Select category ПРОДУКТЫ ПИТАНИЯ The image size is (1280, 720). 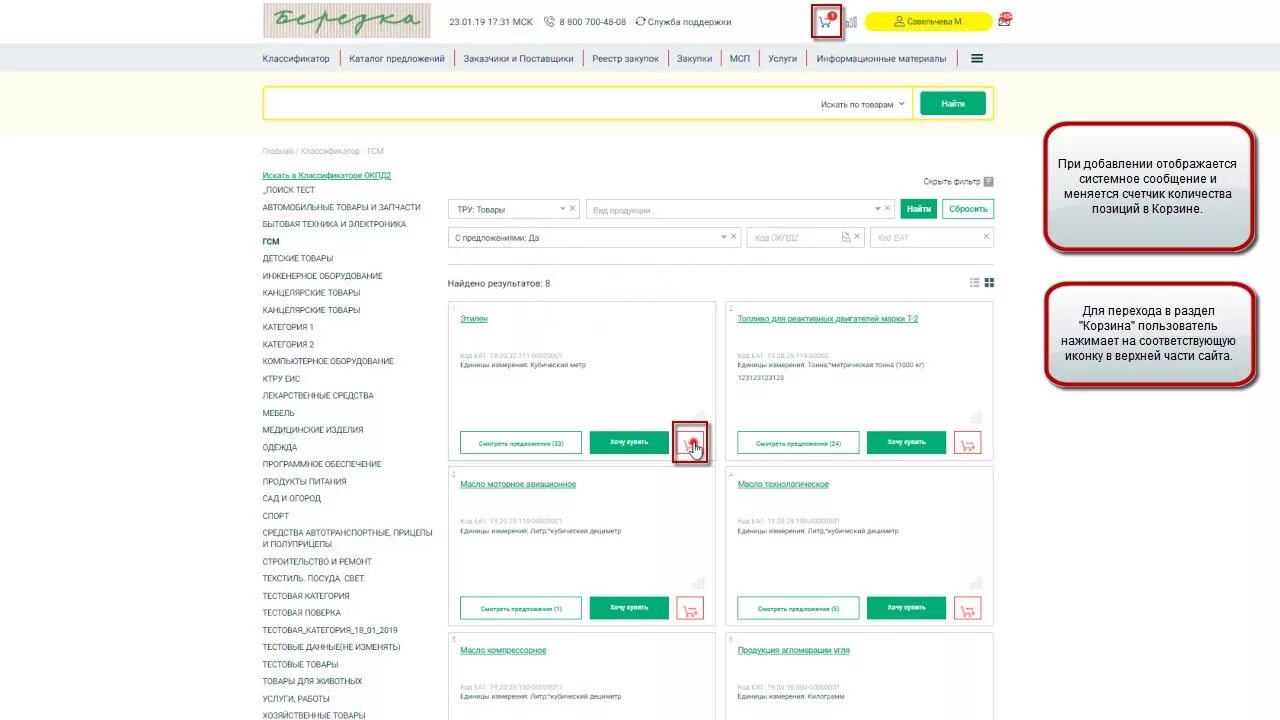click(x=305, y=481)
